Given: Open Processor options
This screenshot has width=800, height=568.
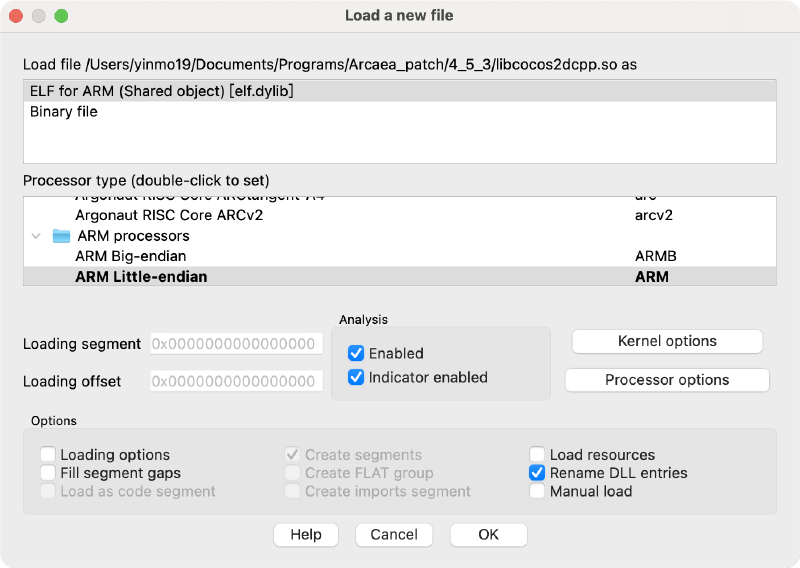Looking at the screenshot, I should pyautogui.click(x=667, y=380).
